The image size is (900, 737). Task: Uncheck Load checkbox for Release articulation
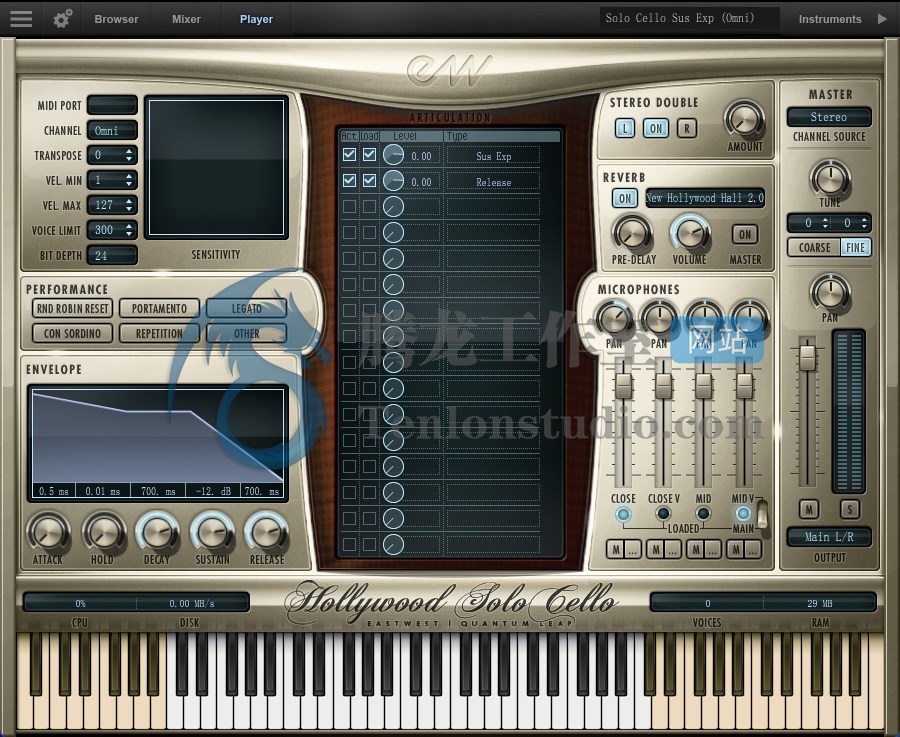[x=369, y=180]
